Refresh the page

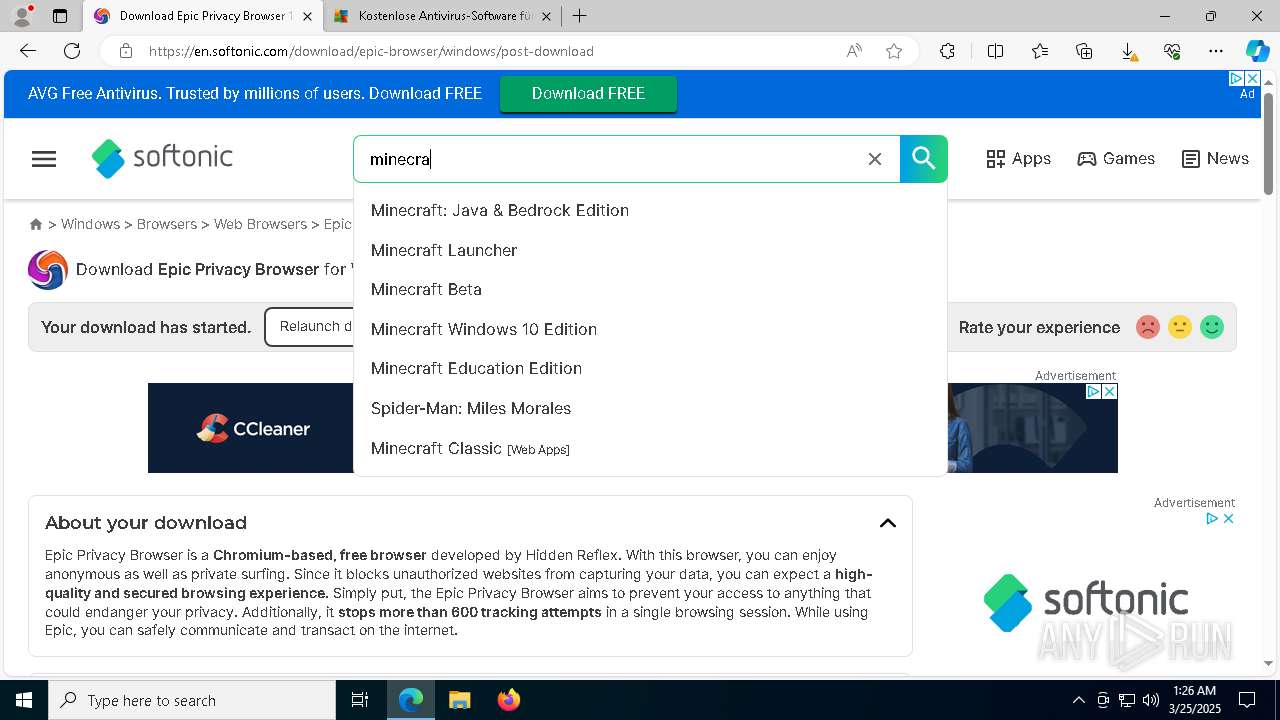72,51
